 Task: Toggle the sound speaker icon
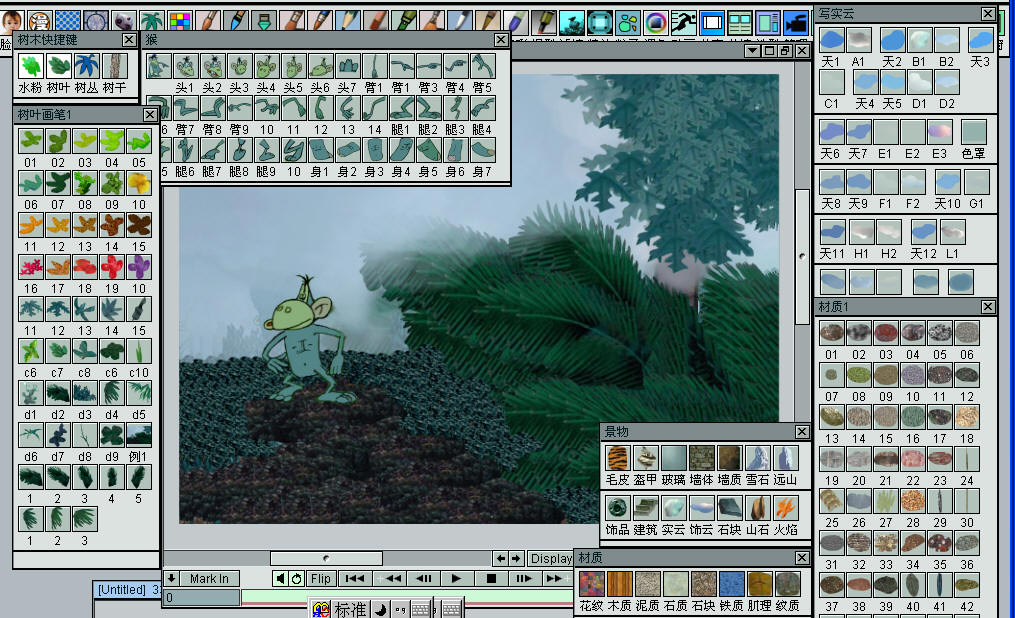pos(280,579)
